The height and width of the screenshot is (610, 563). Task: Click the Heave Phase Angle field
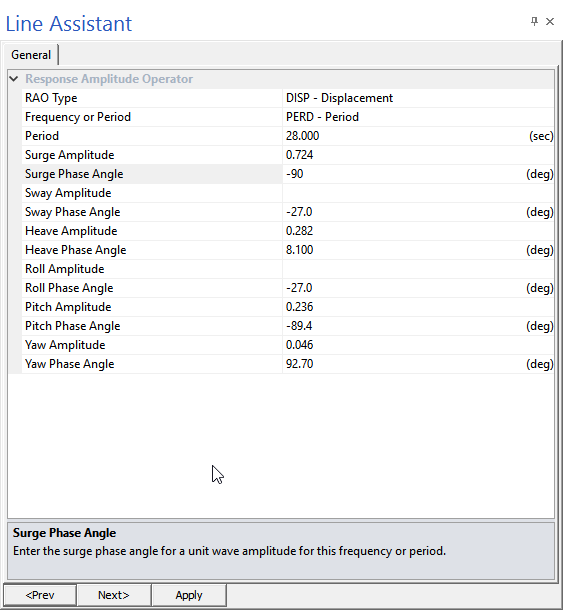tap(418, 250)
